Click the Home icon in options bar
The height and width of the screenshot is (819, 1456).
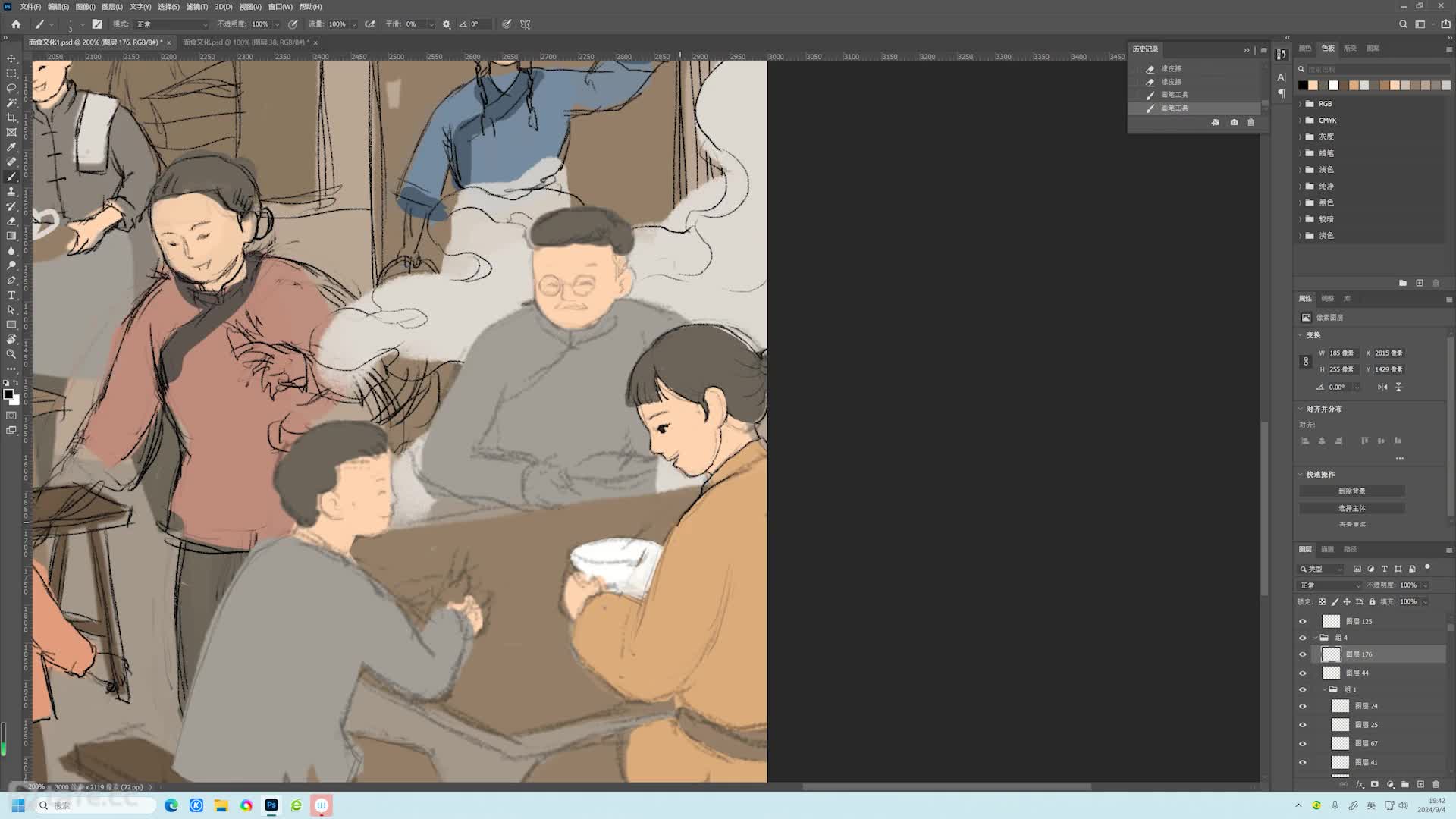coord(16,24)
